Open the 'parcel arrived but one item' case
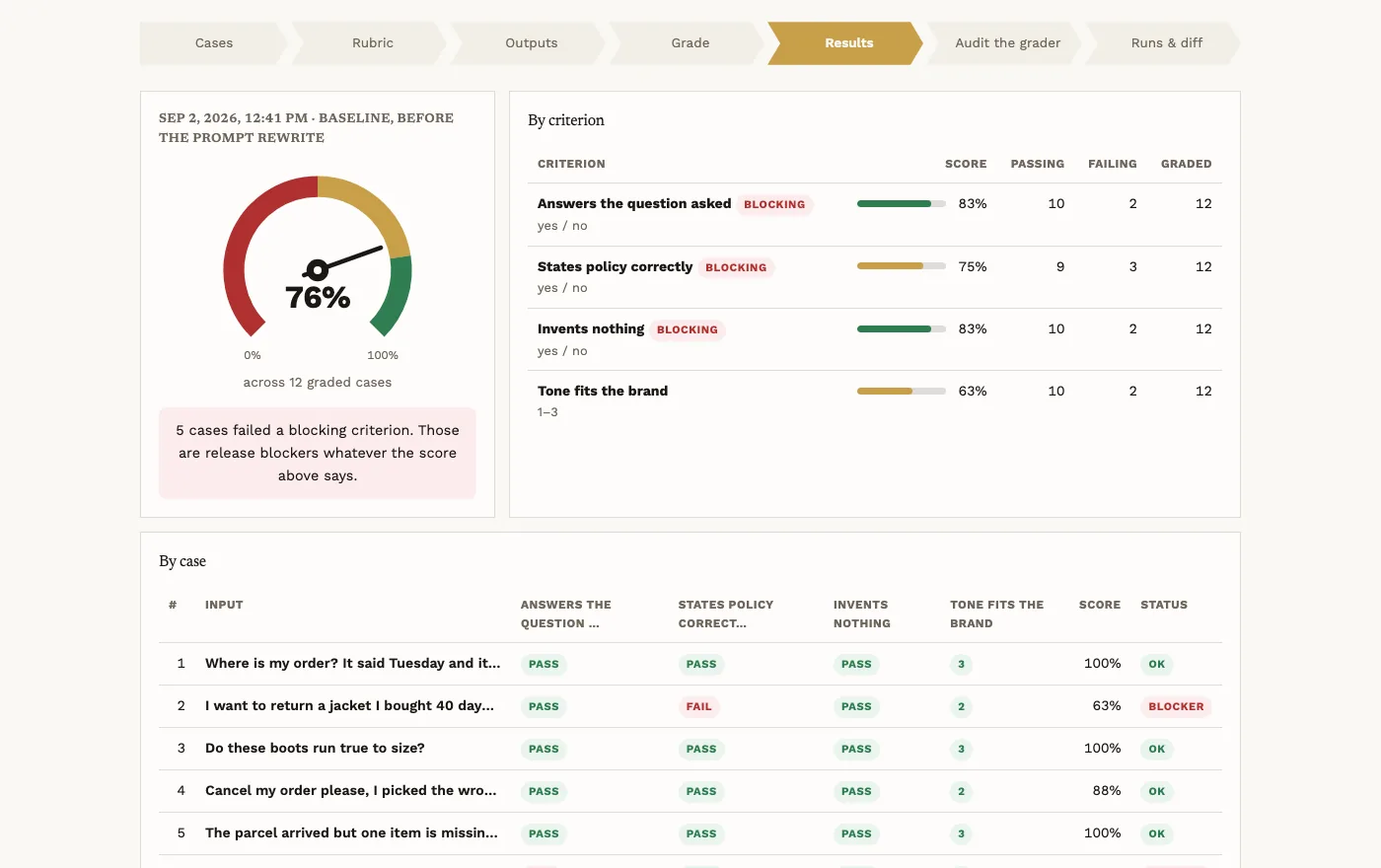The height and width of the screenshot is (868, 1381). [690, 833]
